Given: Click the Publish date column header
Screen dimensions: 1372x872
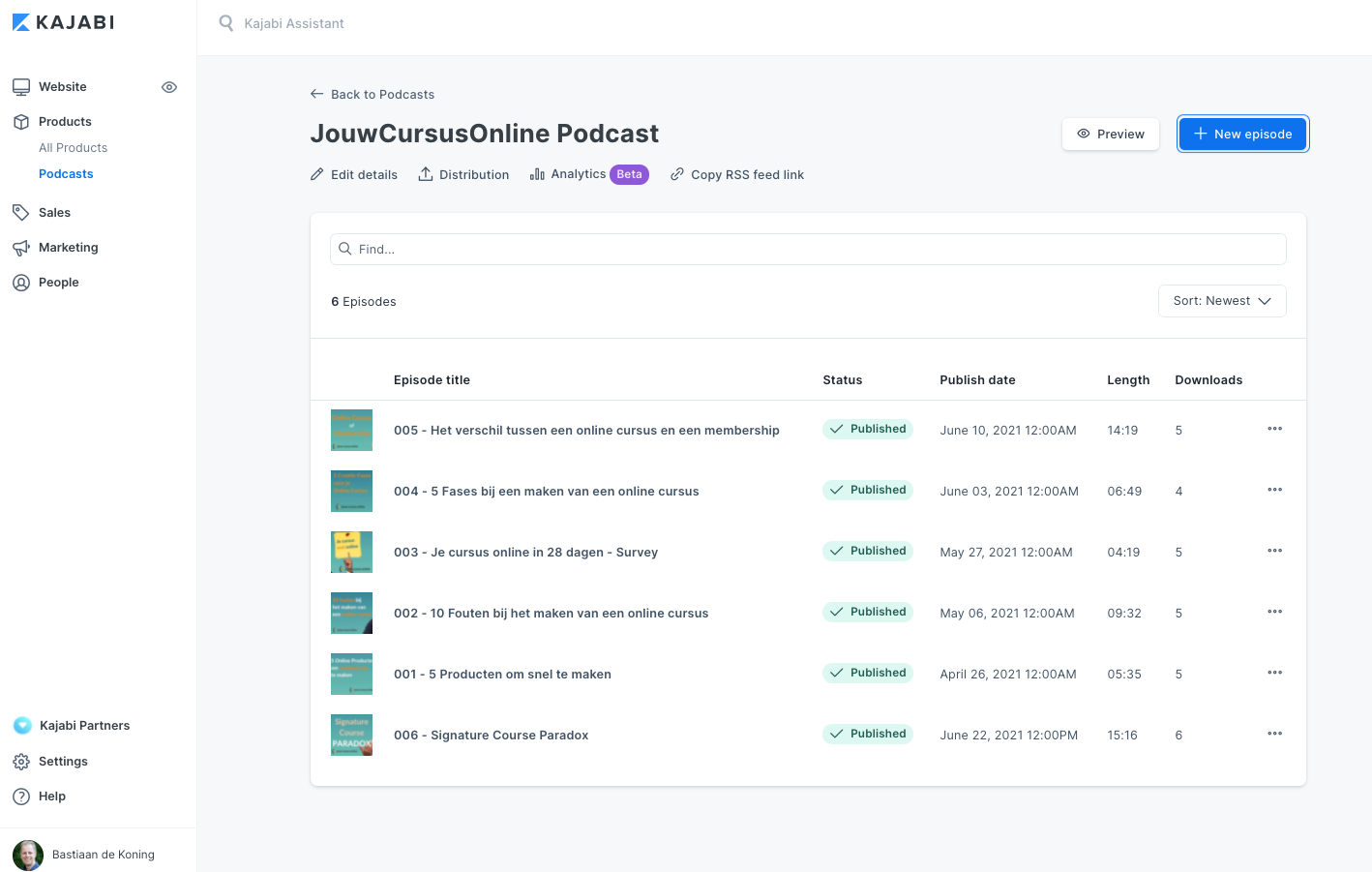Looking at the screenshot, I should tap(977, 379).
